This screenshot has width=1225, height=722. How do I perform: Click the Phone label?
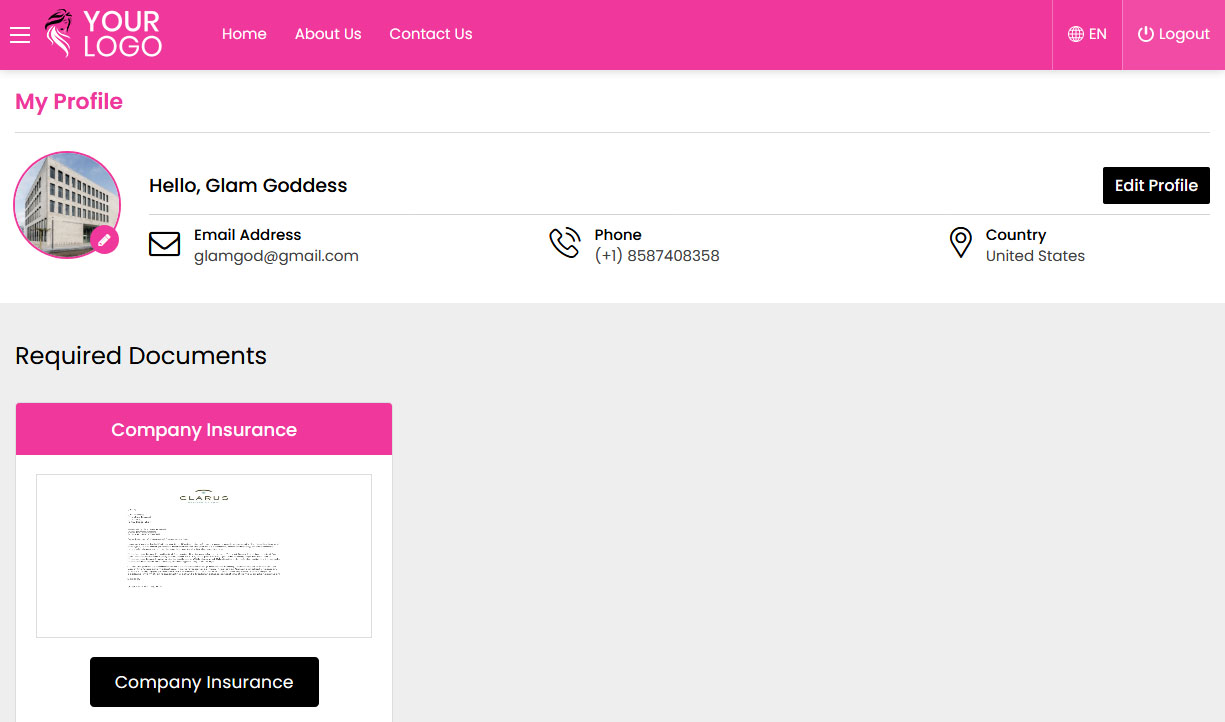618,235
